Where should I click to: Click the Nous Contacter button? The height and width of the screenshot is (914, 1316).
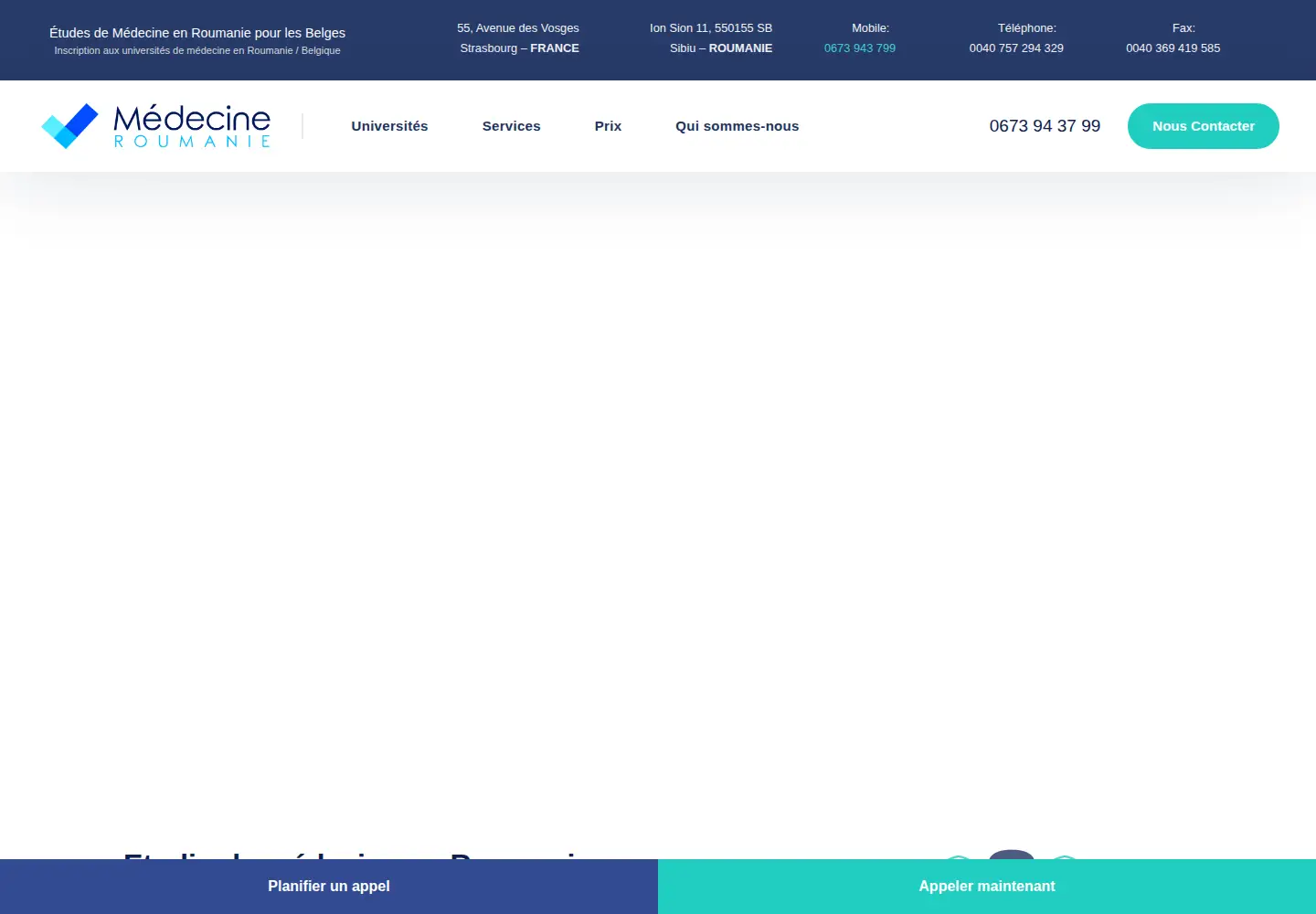point(1204,126)
